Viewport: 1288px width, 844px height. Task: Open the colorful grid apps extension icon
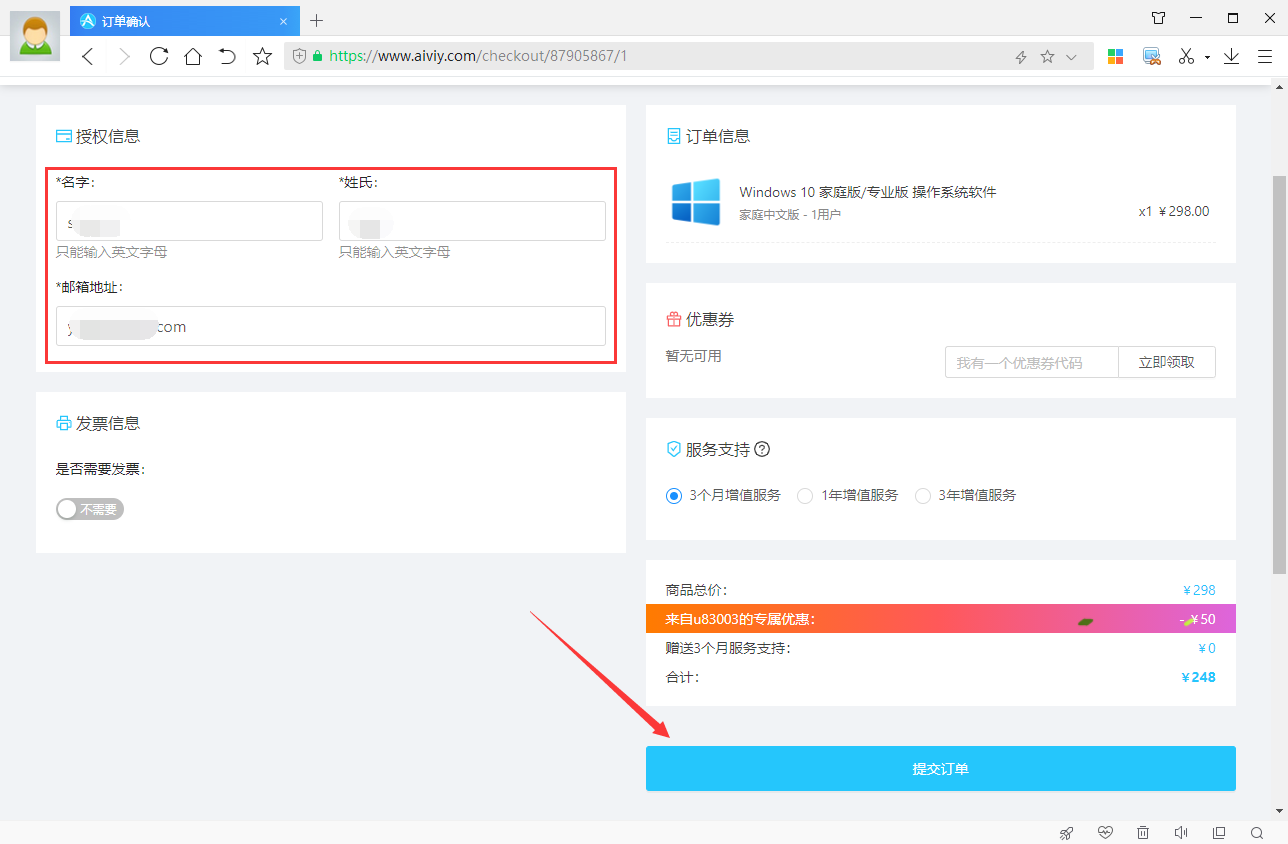point(1115,57)
